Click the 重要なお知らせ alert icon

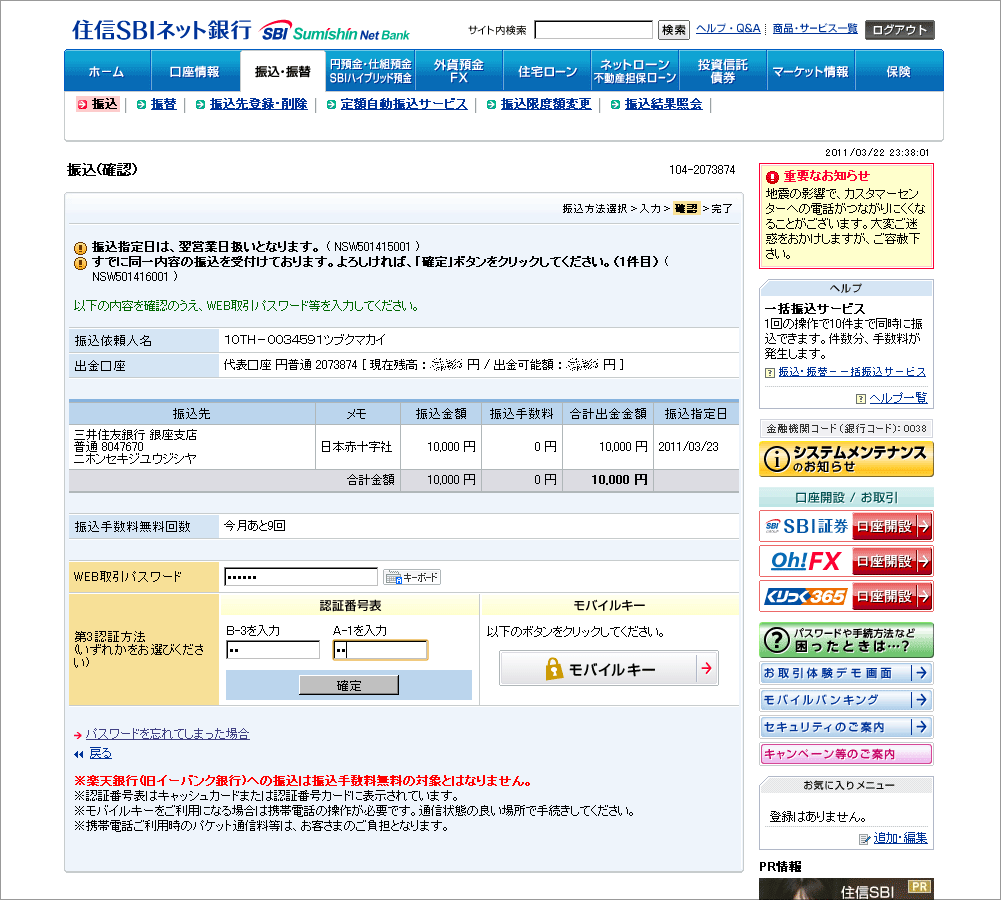coord(772,177)
